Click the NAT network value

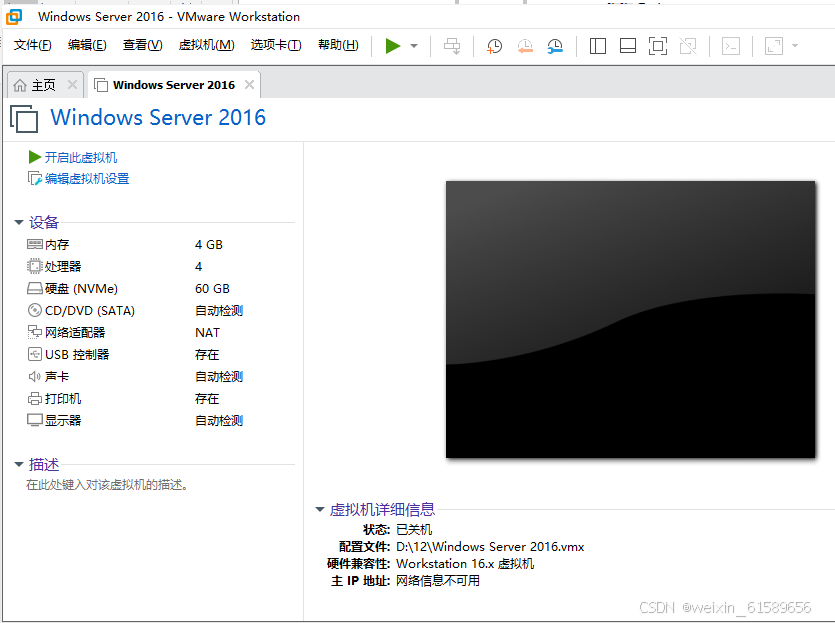click(208, 332)
